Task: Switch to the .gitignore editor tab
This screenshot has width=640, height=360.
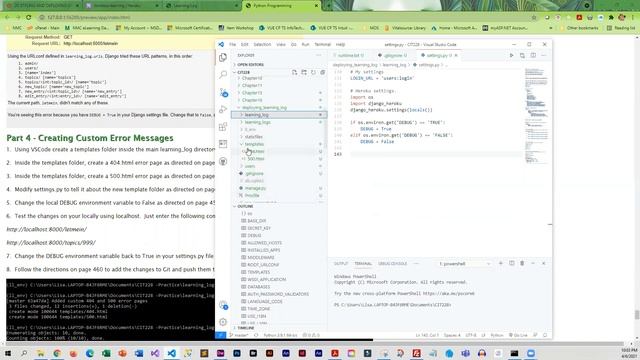Action: click(393, 56)
